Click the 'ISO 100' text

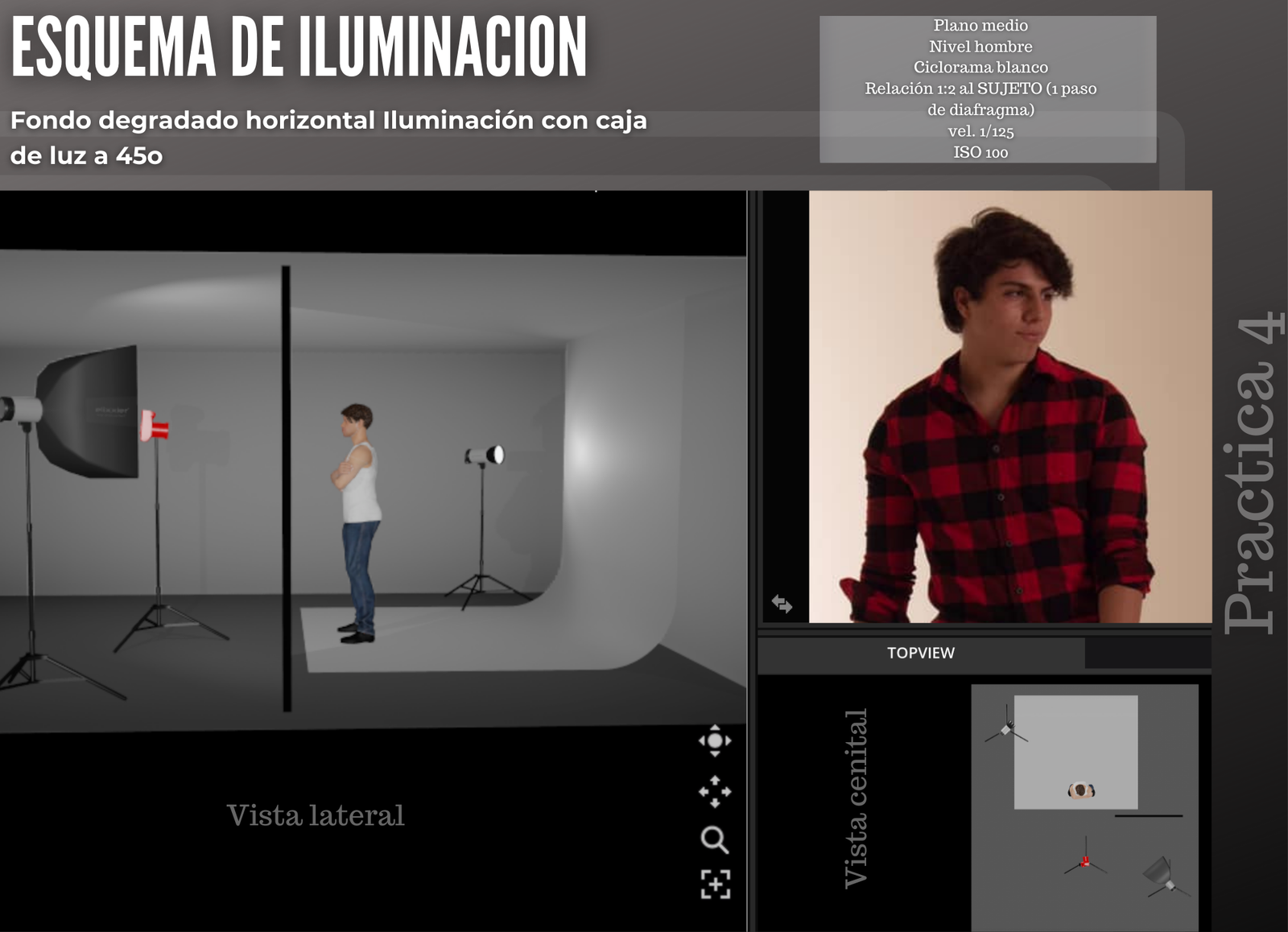[980, 152]
